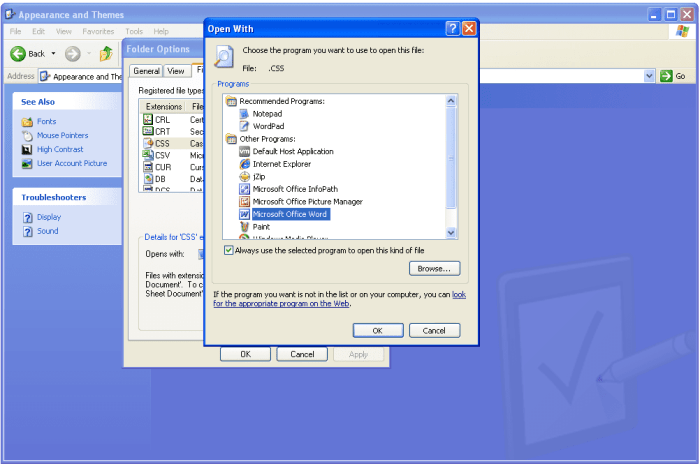Click the Back arrow in Explorer toolbar
The height and width of the screenshot is (466, 700).
(x=18, y=54)
